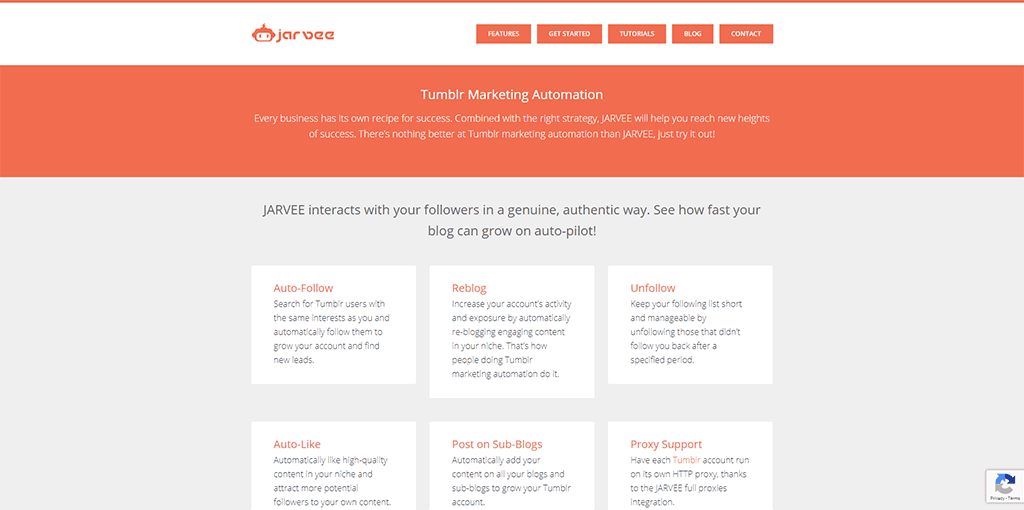Open reCAPTCHA Privacy link
This screenshot has width=1024, height=510.
[x=997, y=498]
